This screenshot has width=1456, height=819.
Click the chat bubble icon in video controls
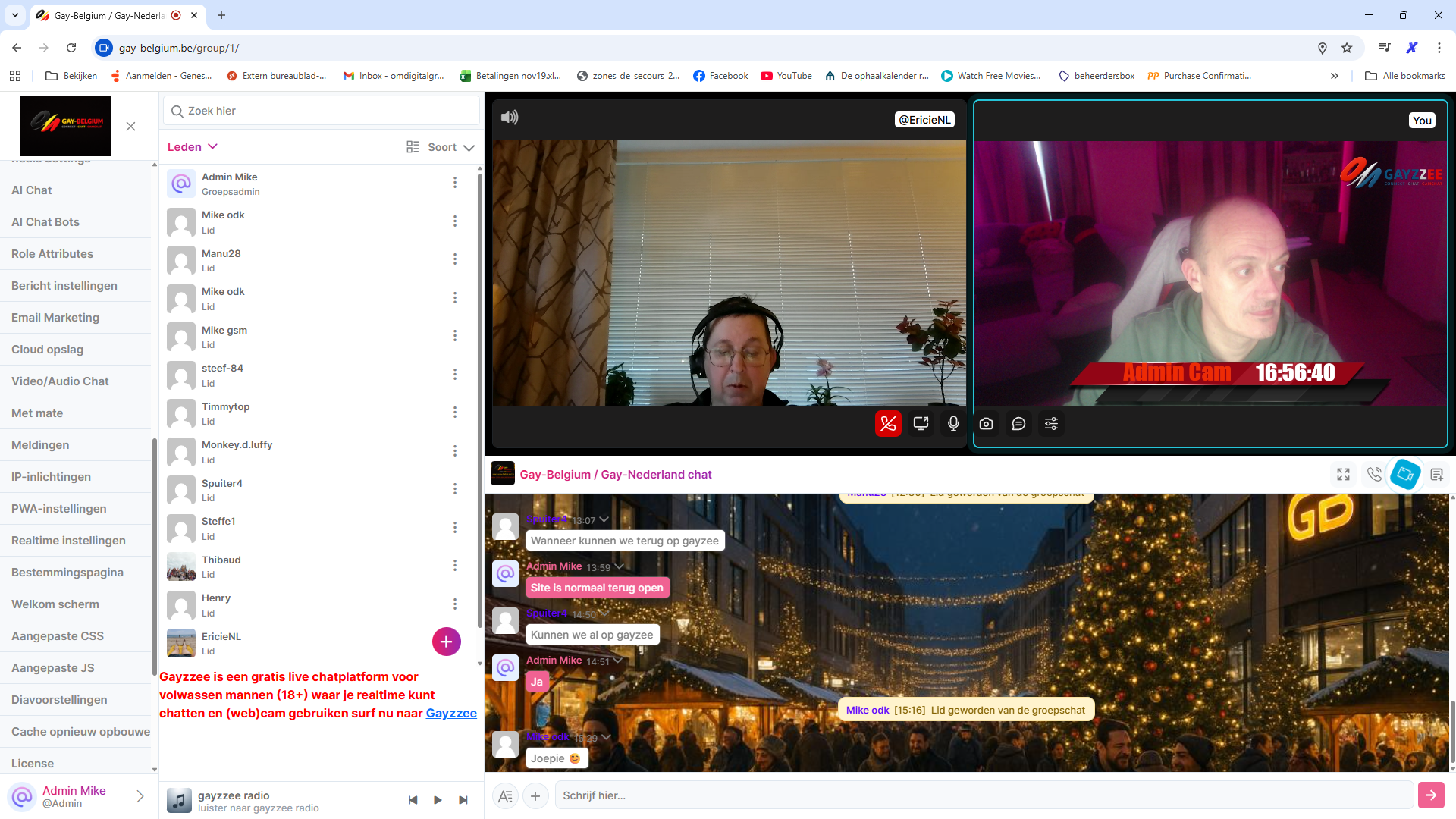(1018, 424)
